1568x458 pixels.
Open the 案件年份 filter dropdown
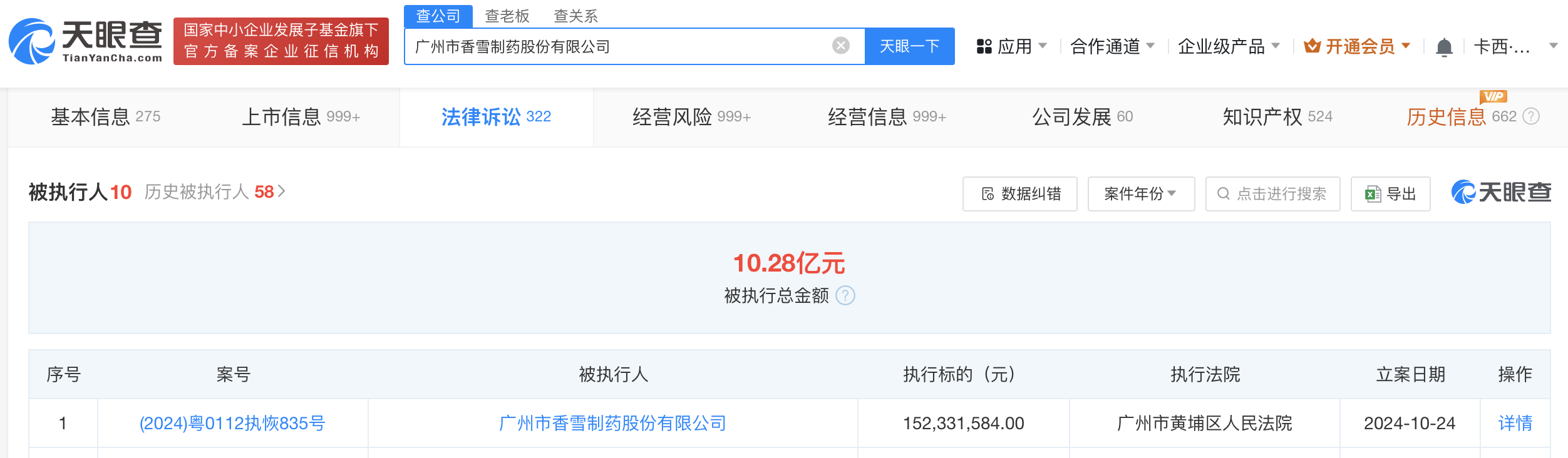[x=1141, y=194]
